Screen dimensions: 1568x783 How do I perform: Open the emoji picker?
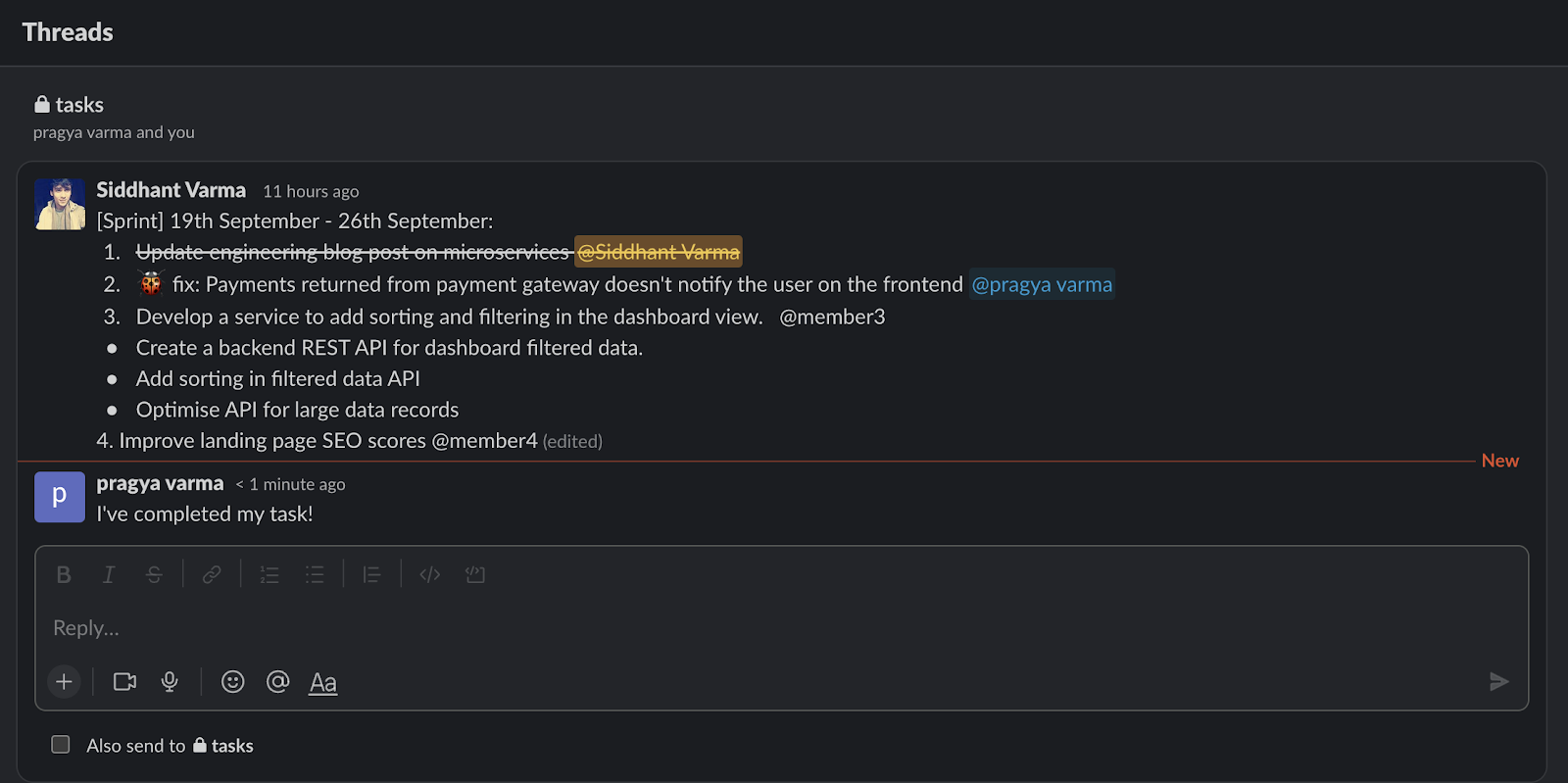point(232,682)
